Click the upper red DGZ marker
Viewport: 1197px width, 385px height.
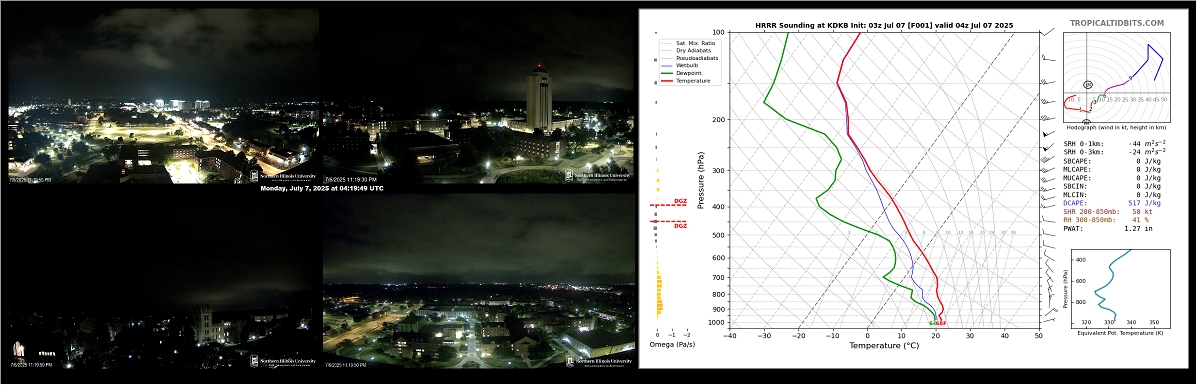[669, 204]
